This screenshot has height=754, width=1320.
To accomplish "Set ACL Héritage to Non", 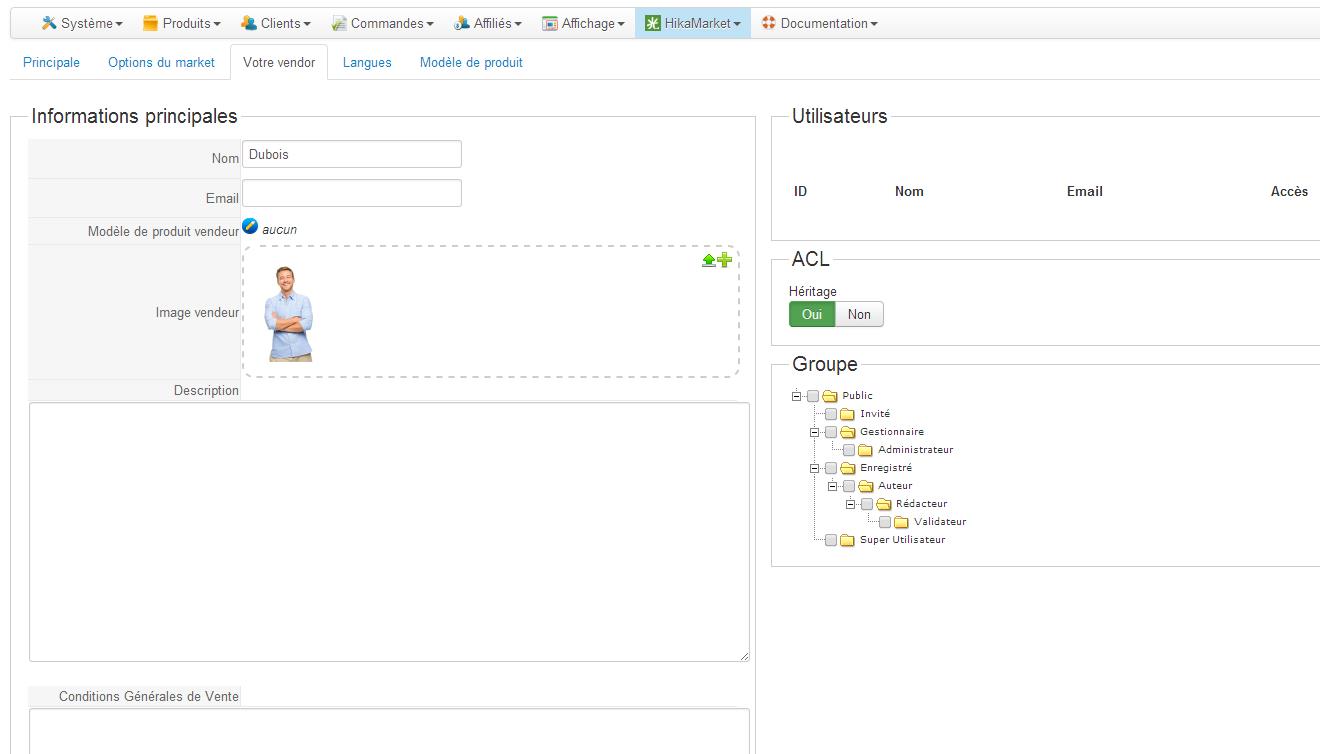I will (x=859, y=314).
